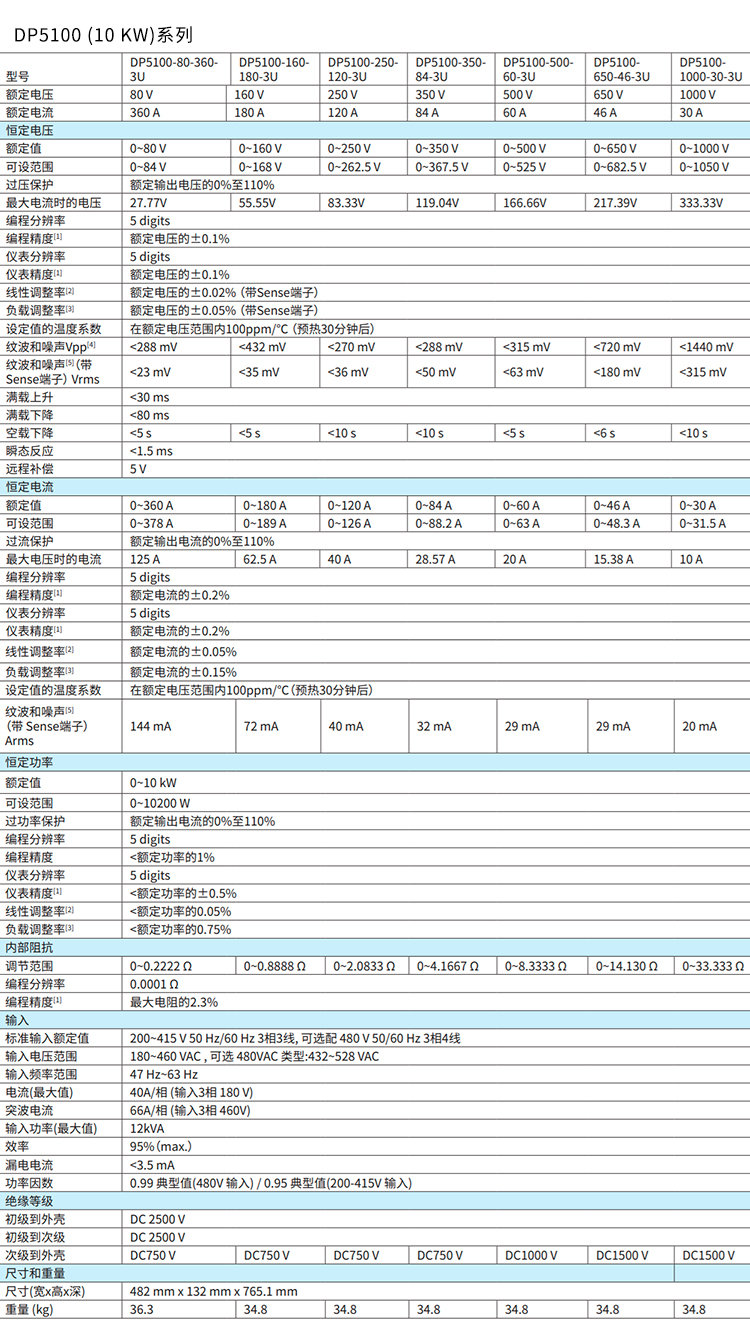Click cell 额定输出电压的0%至110%

click(x=202, y=185)
